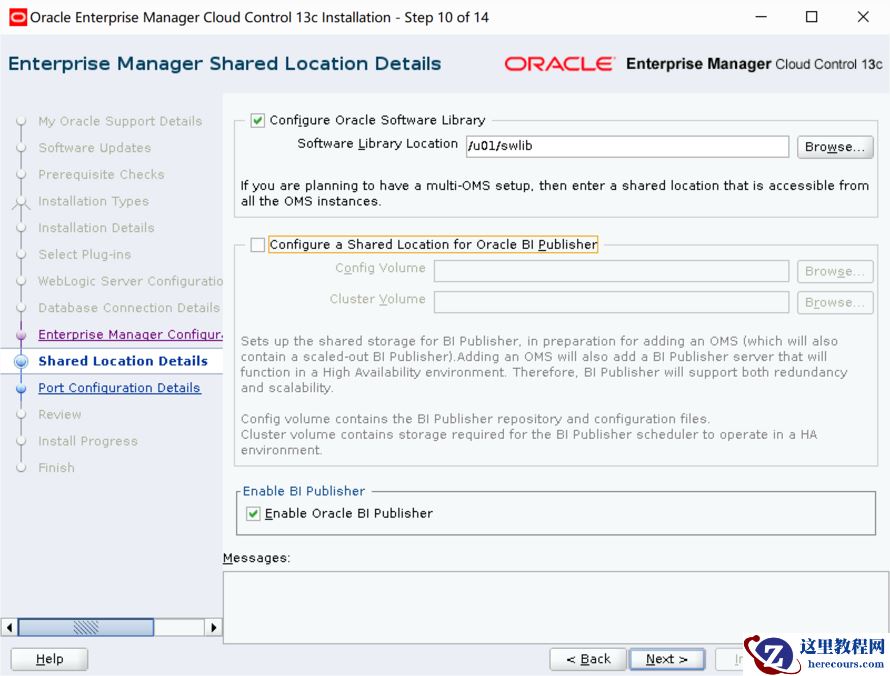890x676 pixels.
Task: Click the Port Configuration Details step bullet icon
Action: (x=21, y=388)
